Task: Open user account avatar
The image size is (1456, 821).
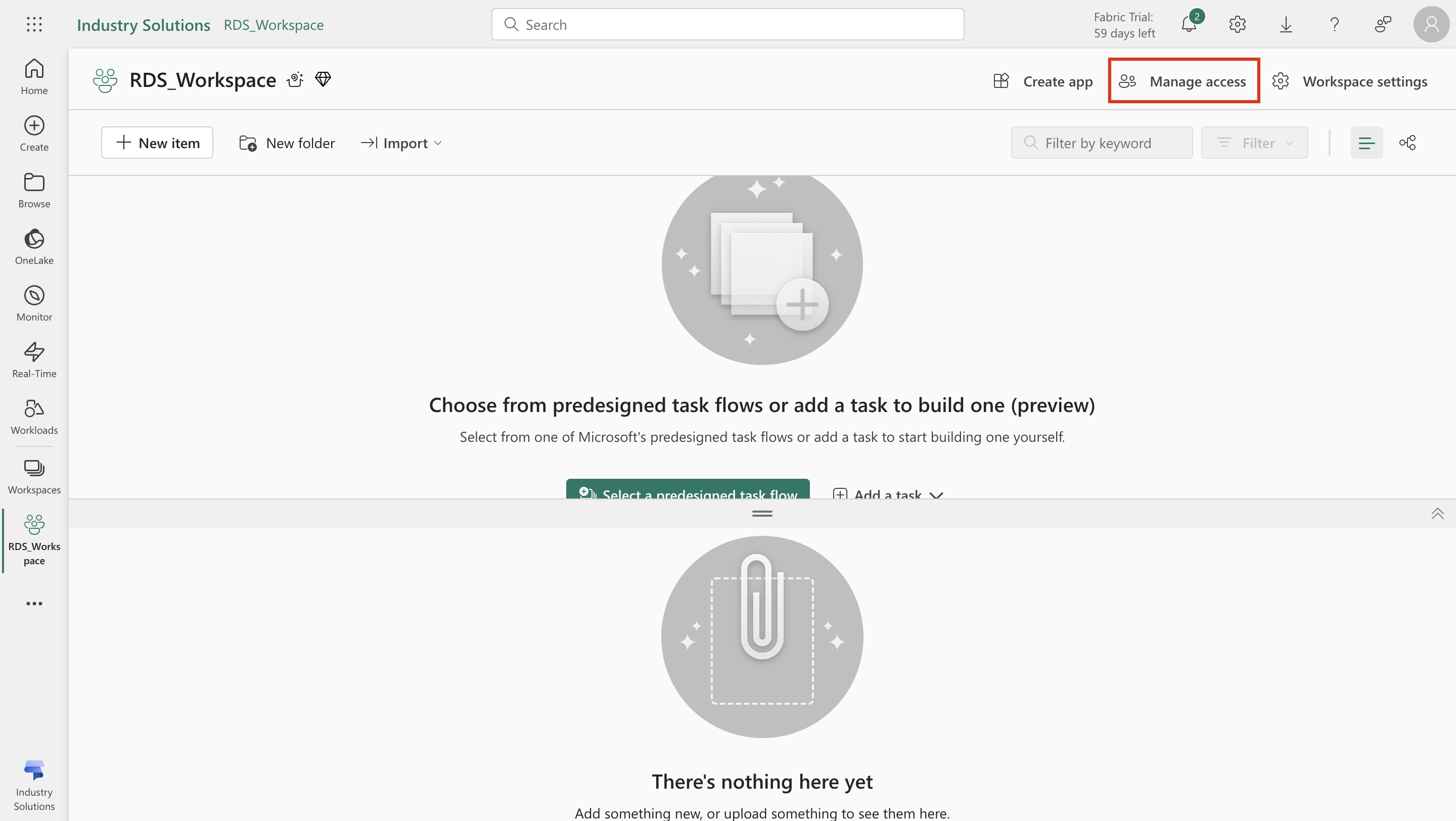Action: pyautogui.click(x=1431, y=24)
